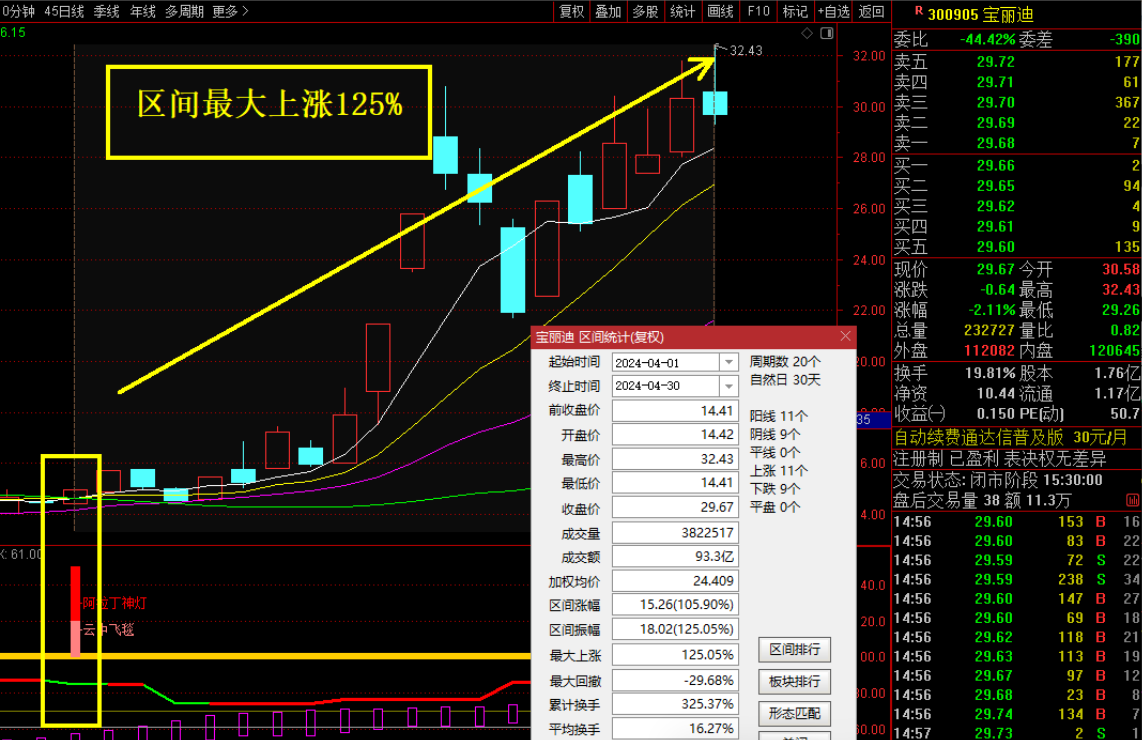Click the 最高价 value 32.43 field
The width and height of the screenshot is (1142, 740).
click(675, 460)
